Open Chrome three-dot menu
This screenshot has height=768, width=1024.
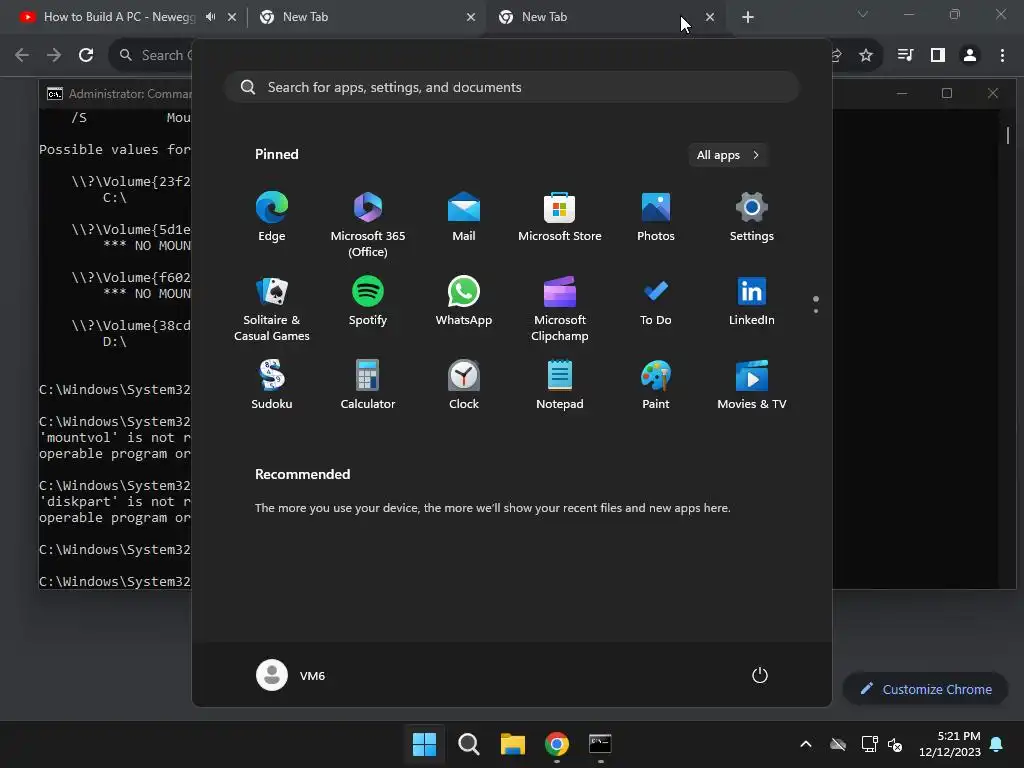pos(1002,55)
